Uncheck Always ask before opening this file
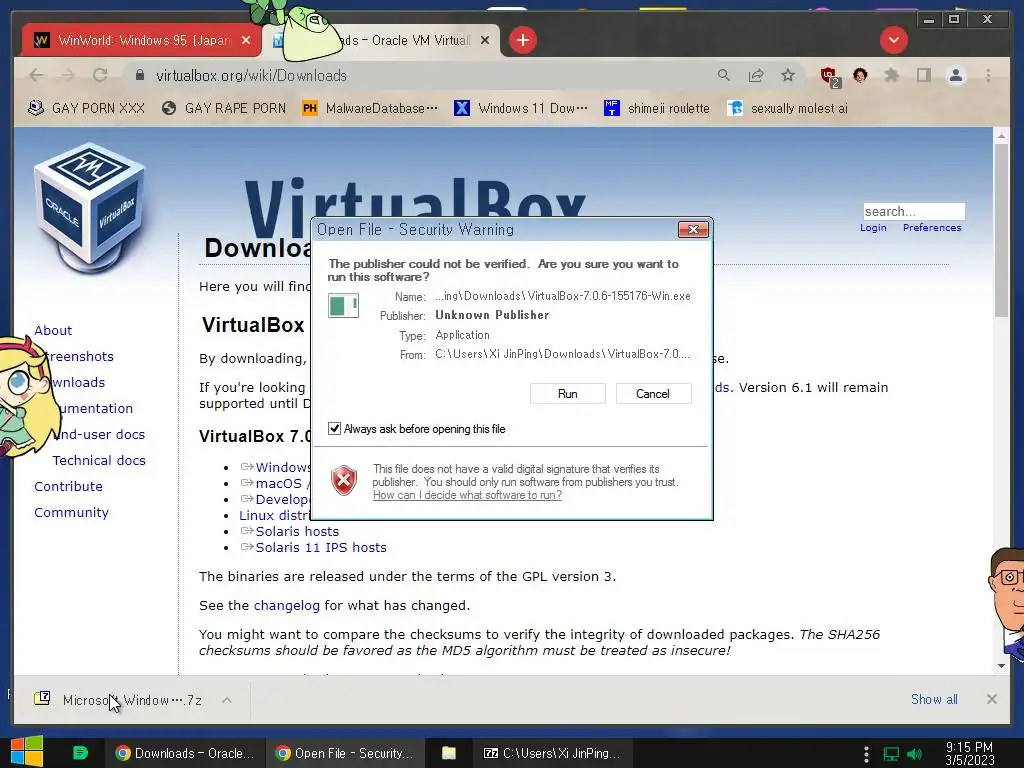 (334, 428)
